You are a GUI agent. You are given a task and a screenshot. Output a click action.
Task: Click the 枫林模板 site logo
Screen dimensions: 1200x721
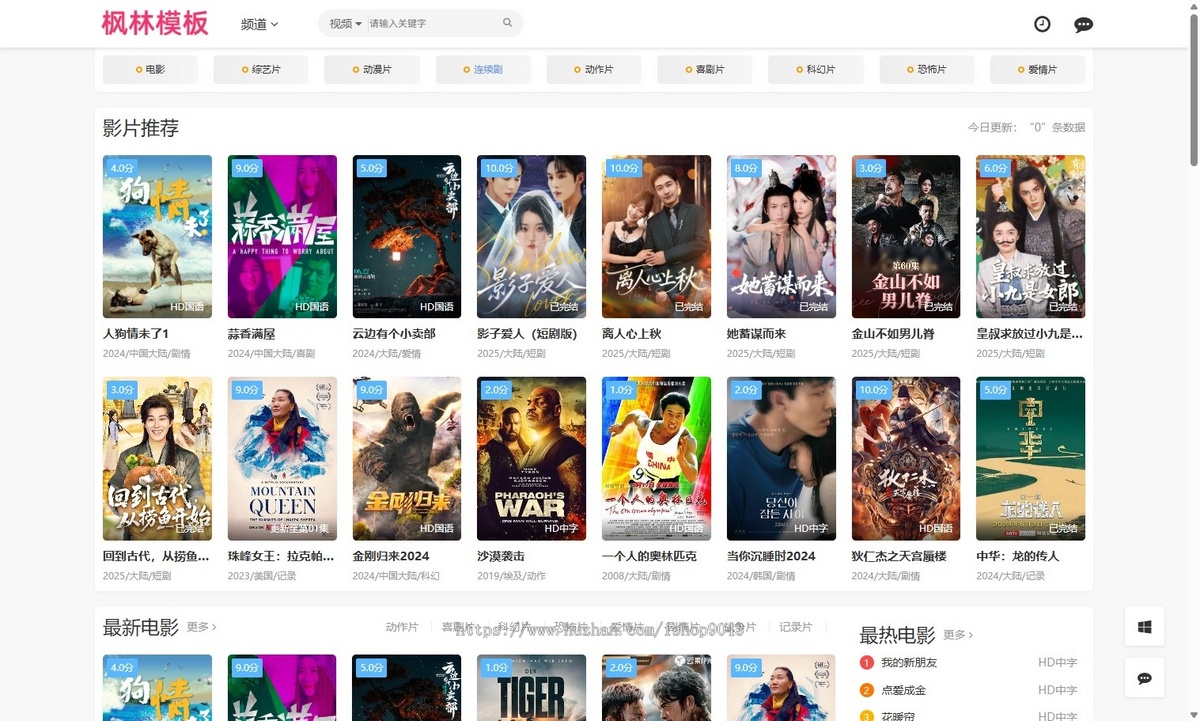(155, 23)
